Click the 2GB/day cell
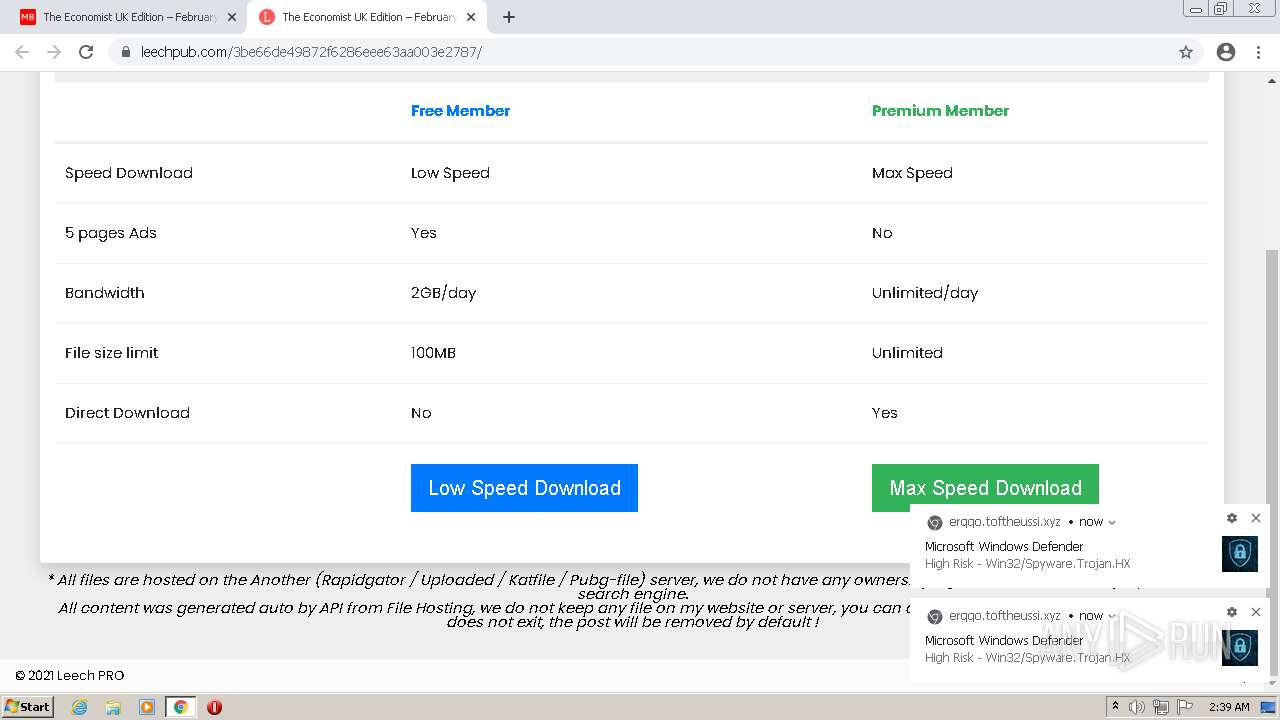The height and width of the screenshot is (720, 1280). (443, 293)
